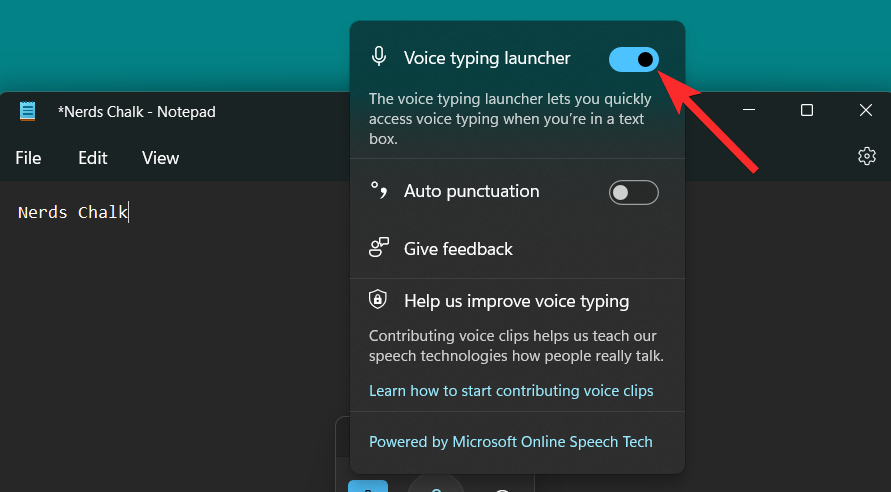Viewport: 891px width, 492px height.
Task: Open the Edit menu in Notepad
Action: point(93,158)
